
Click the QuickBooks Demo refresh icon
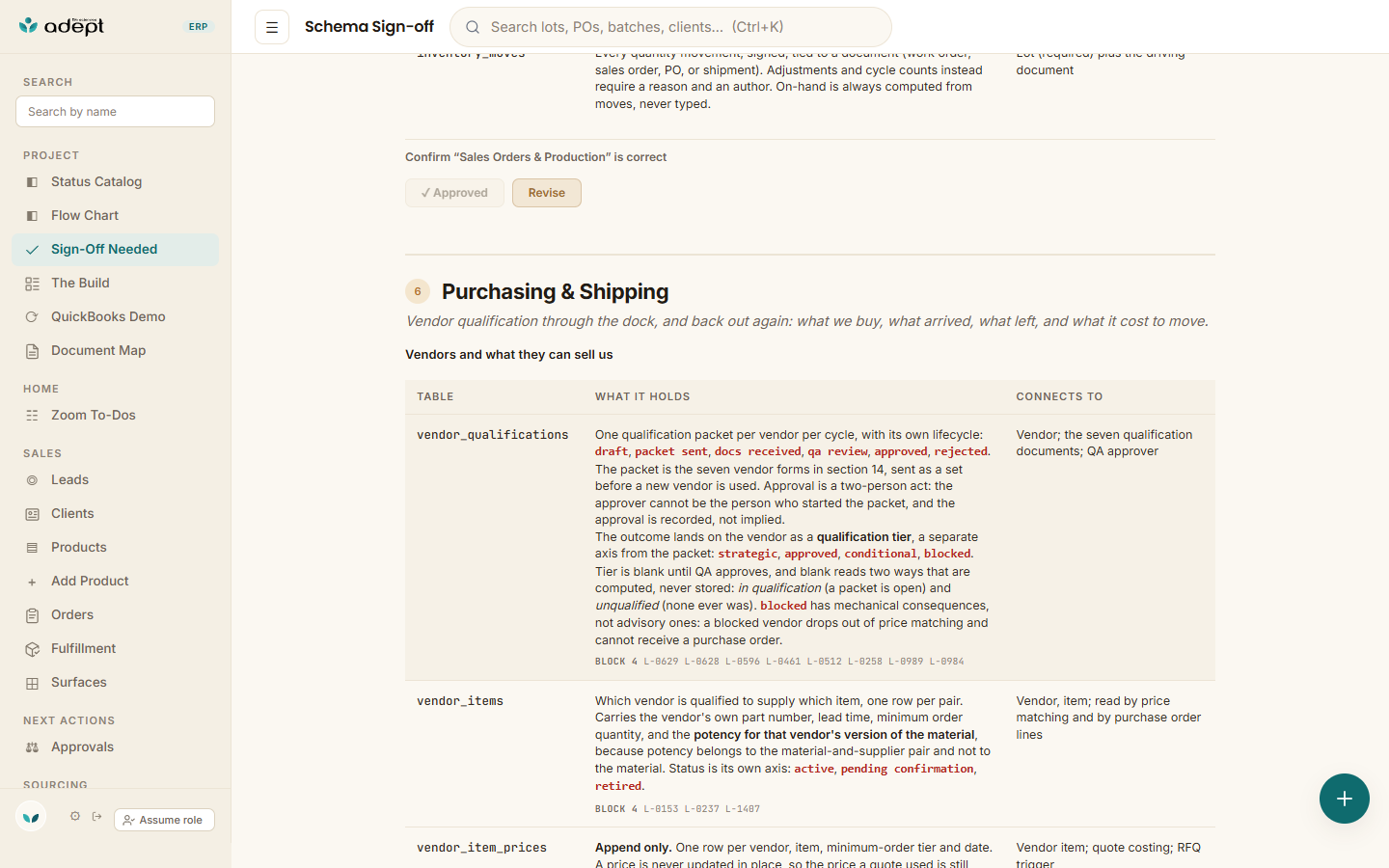click(32, 317)
